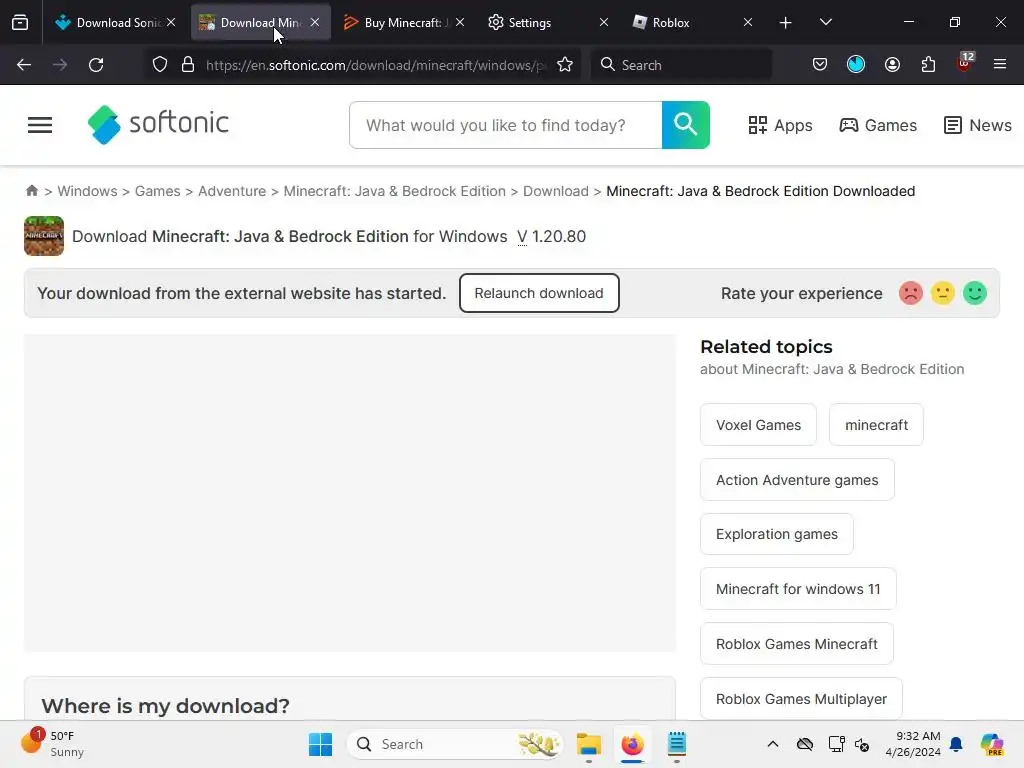Click the Firefox toolbar Search box
The image size is (1024, 768).
681,65
